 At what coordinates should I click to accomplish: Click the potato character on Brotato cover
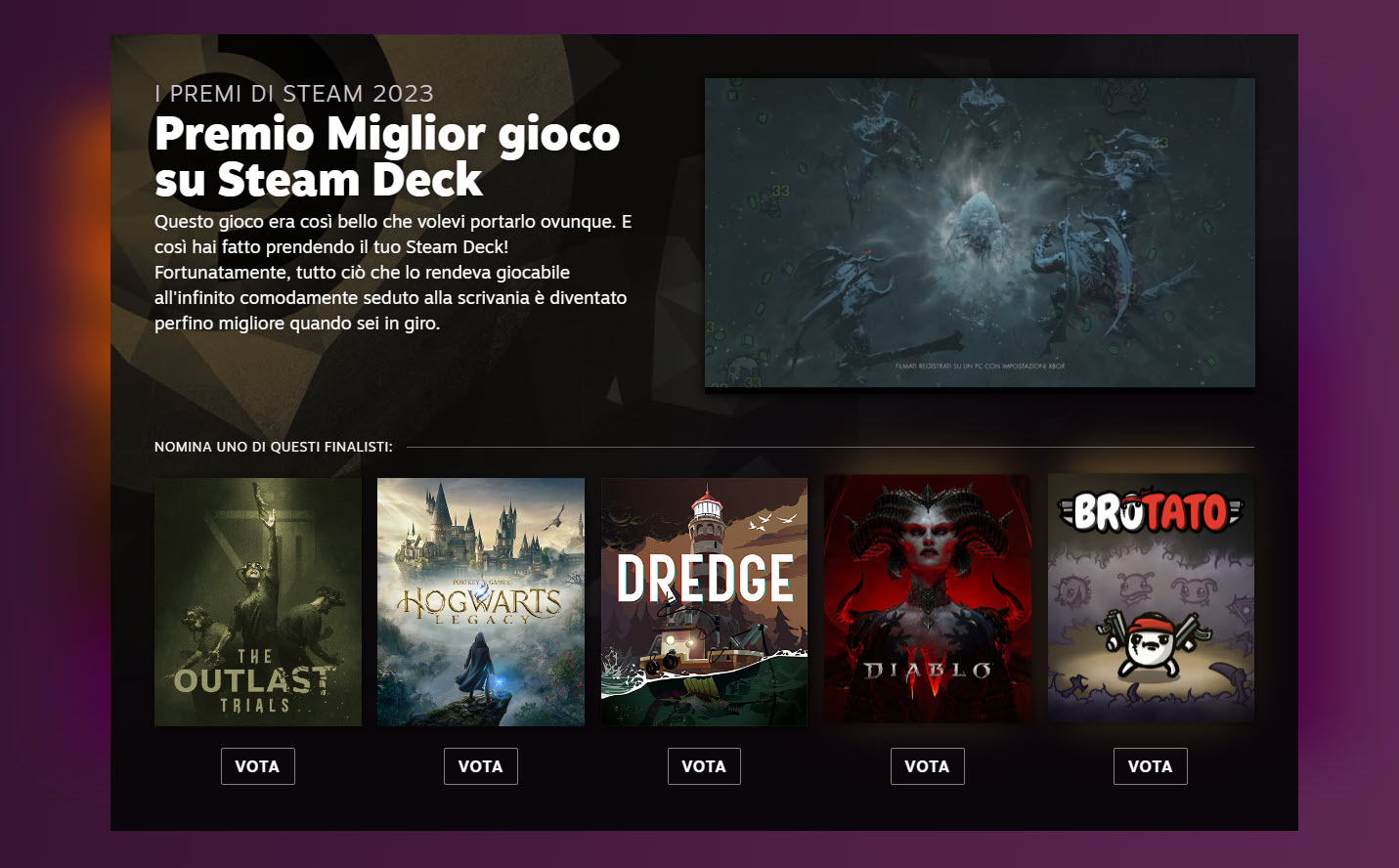pyautogui.click(x=1150, y=643)
